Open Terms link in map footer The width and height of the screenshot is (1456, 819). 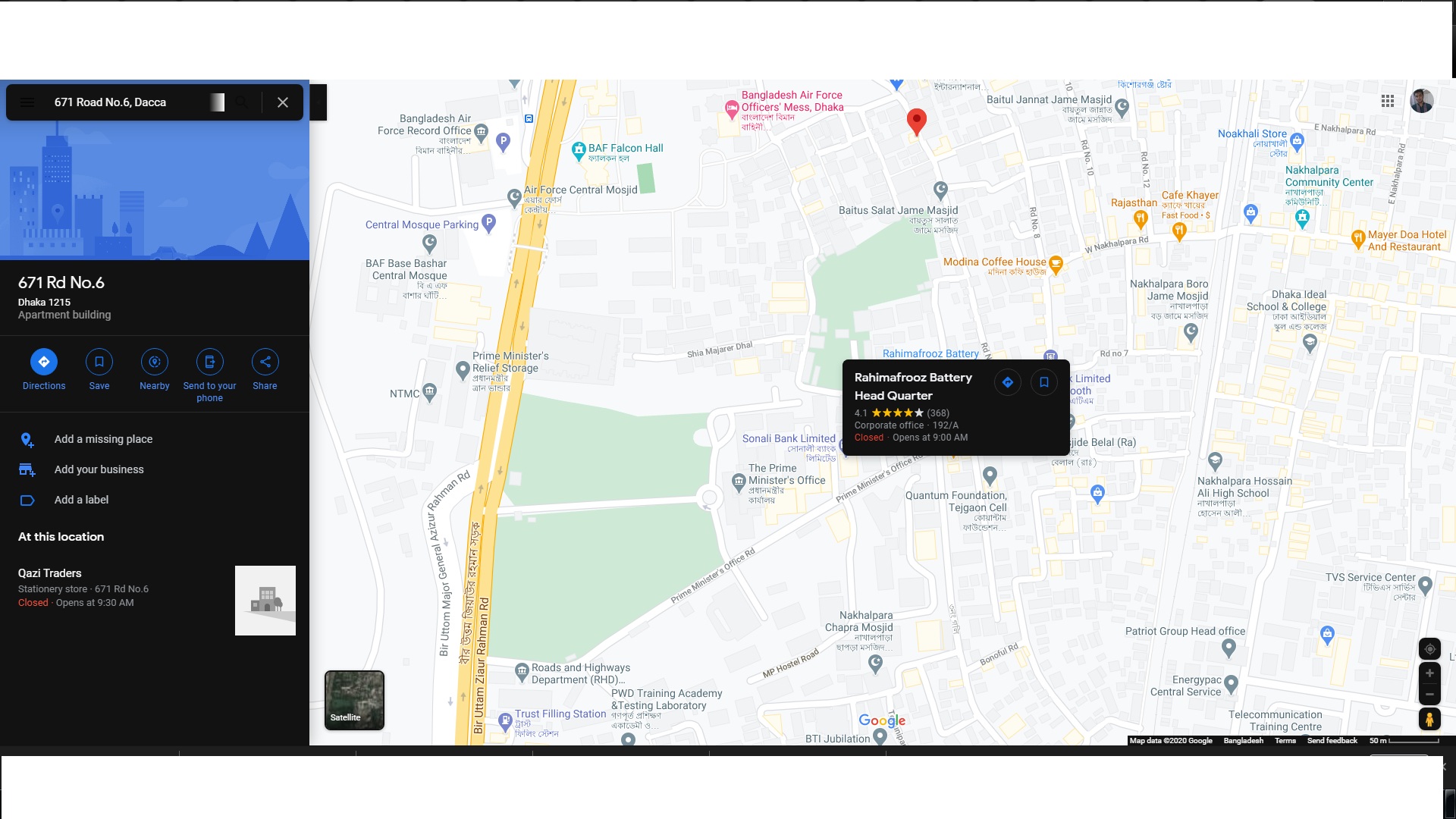[x=1285, y=741]
